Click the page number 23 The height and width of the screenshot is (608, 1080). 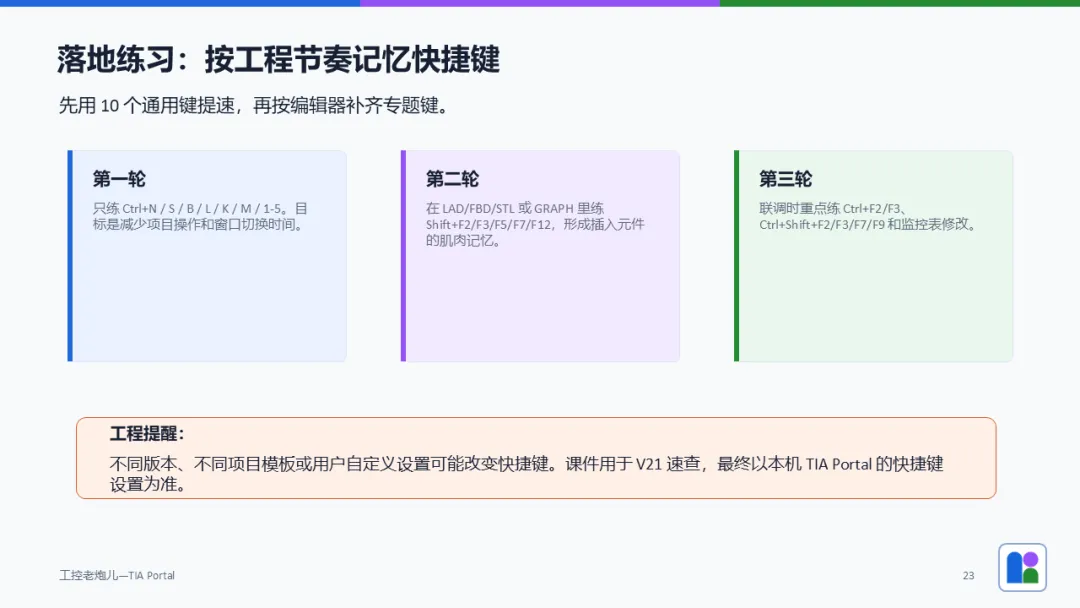pyautogui.click(x=968, y=576)
